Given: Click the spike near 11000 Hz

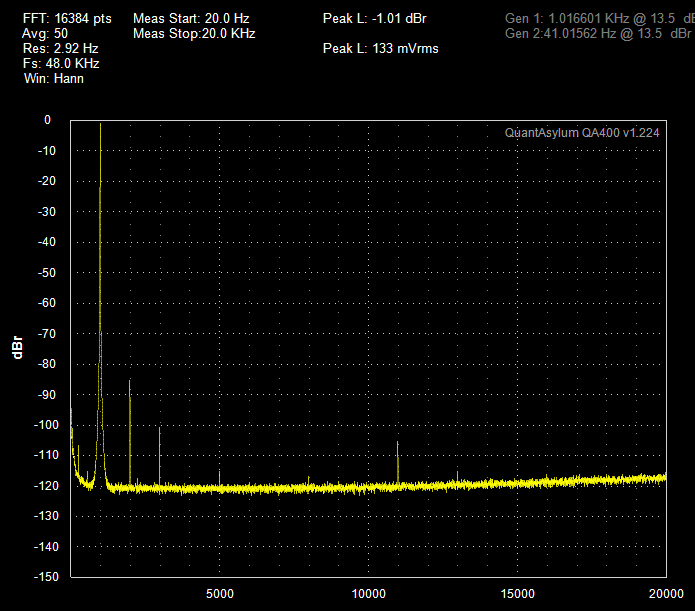Looking at the screenshot, I should coord(398,463).
